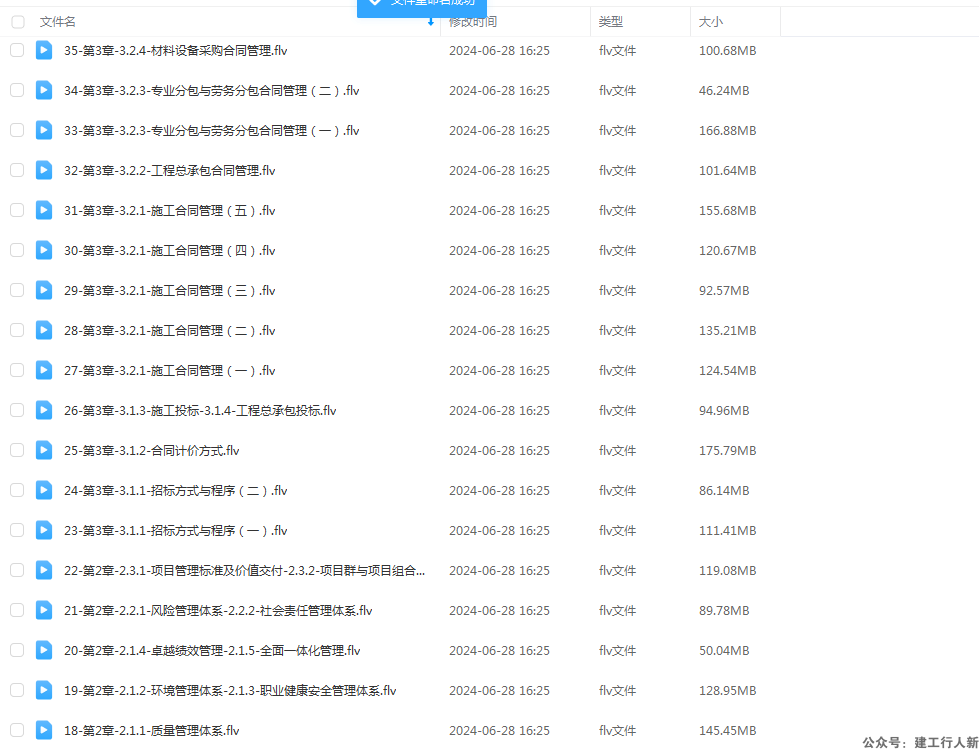Viewport: 979px width, 749px height.
Task: Click file name 19-第2章-2.1.2-环境管理体系
Action: coord(230,690)
